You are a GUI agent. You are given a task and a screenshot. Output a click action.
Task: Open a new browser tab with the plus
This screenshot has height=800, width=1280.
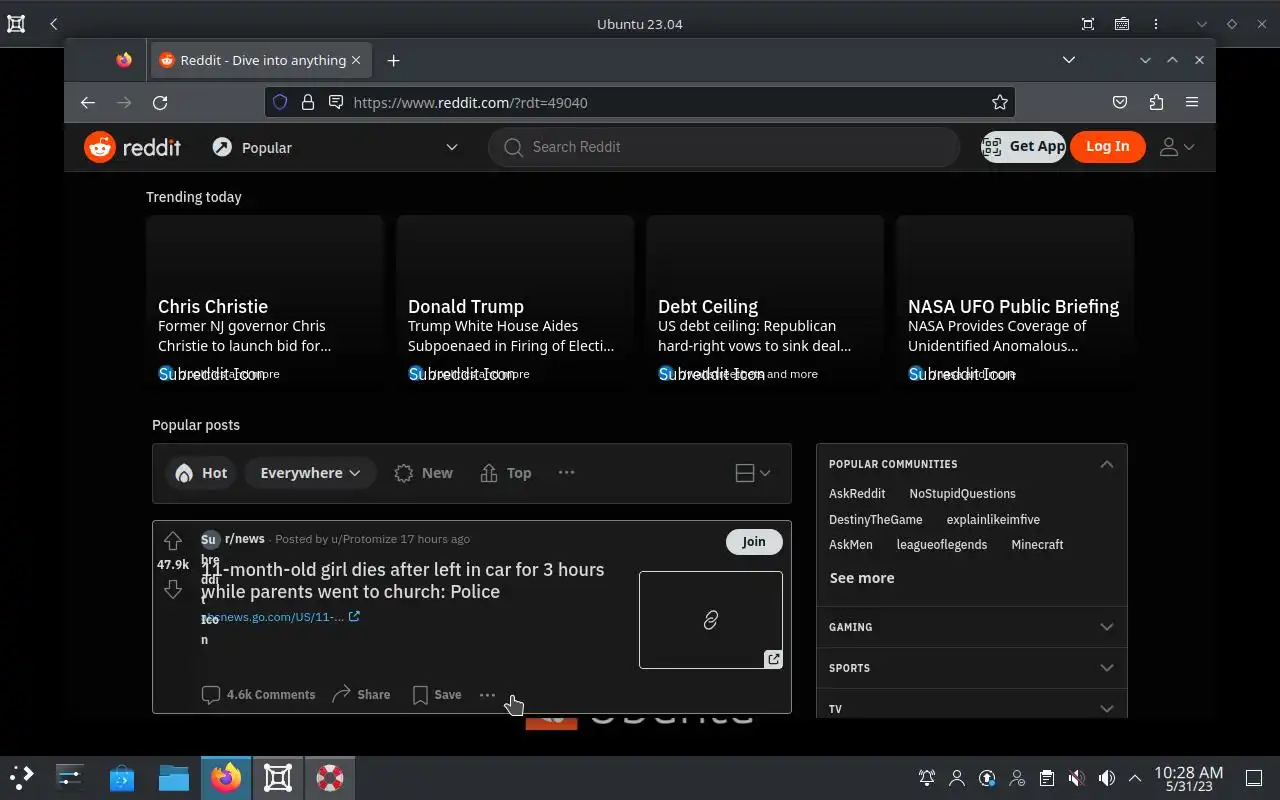pos(393,60)
